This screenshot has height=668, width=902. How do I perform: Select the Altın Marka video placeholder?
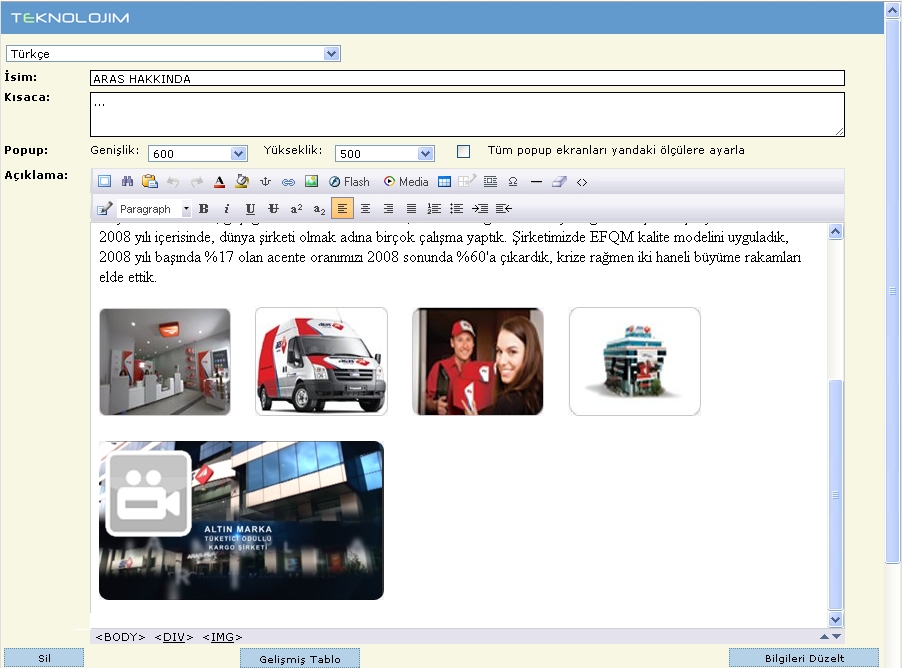[242, 521]
